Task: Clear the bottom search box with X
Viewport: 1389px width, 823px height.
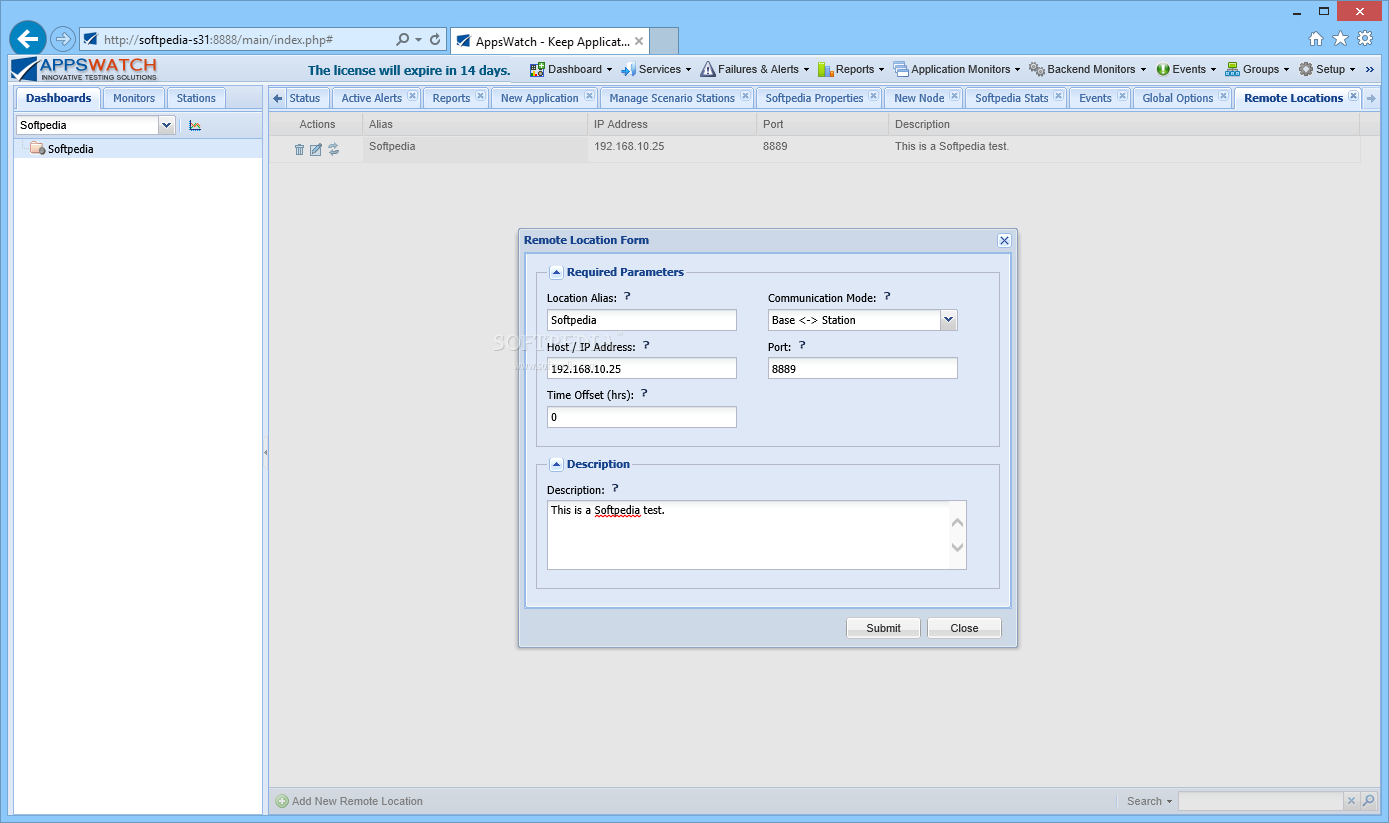Action: (1351, 801)
